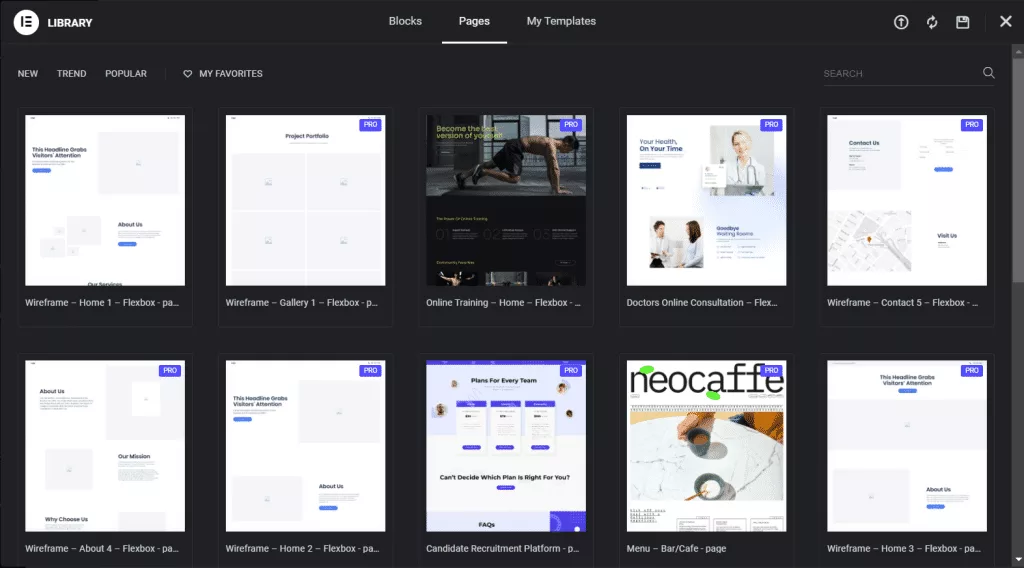Click PRO badge on Wireframe About 4
The width and height of the screenshot is (1024, 568).
click(170, 370)
